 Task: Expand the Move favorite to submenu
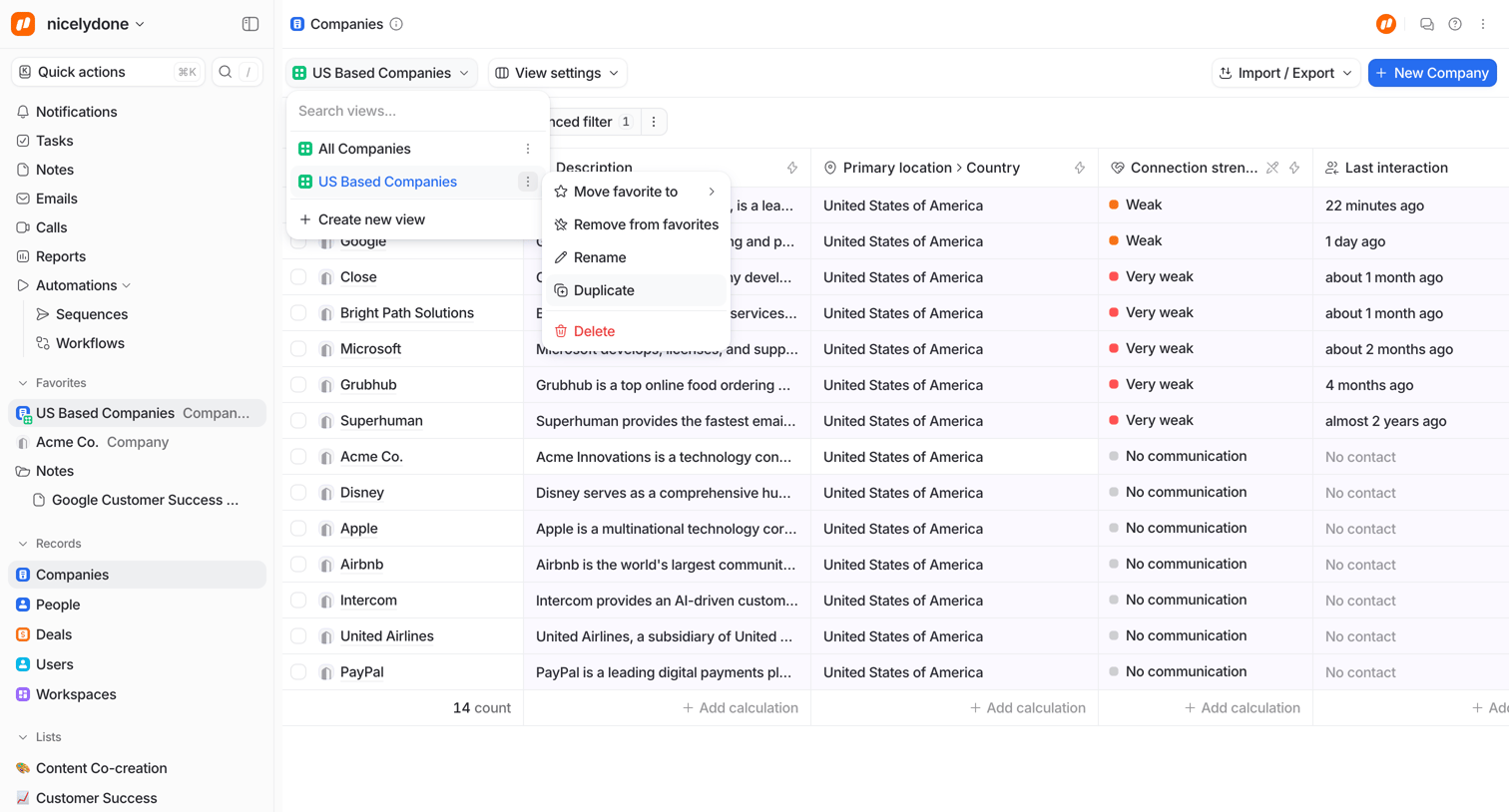(636, 192)
